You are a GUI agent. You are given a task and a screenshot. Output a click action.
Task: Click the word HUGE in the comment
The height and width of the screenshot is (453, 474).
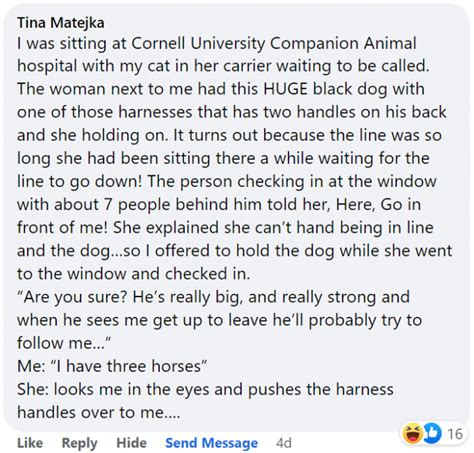tap(285, 89)
